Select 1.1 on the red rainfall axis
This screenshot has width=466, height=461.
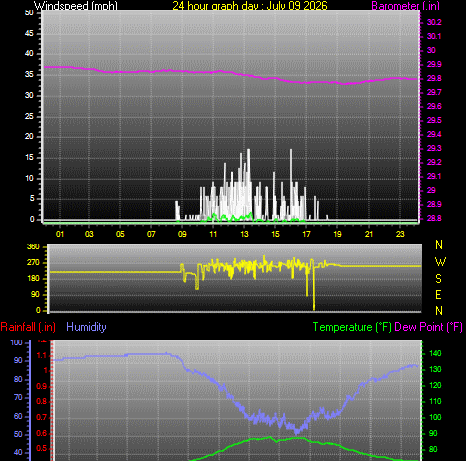[x=42, y=356]
